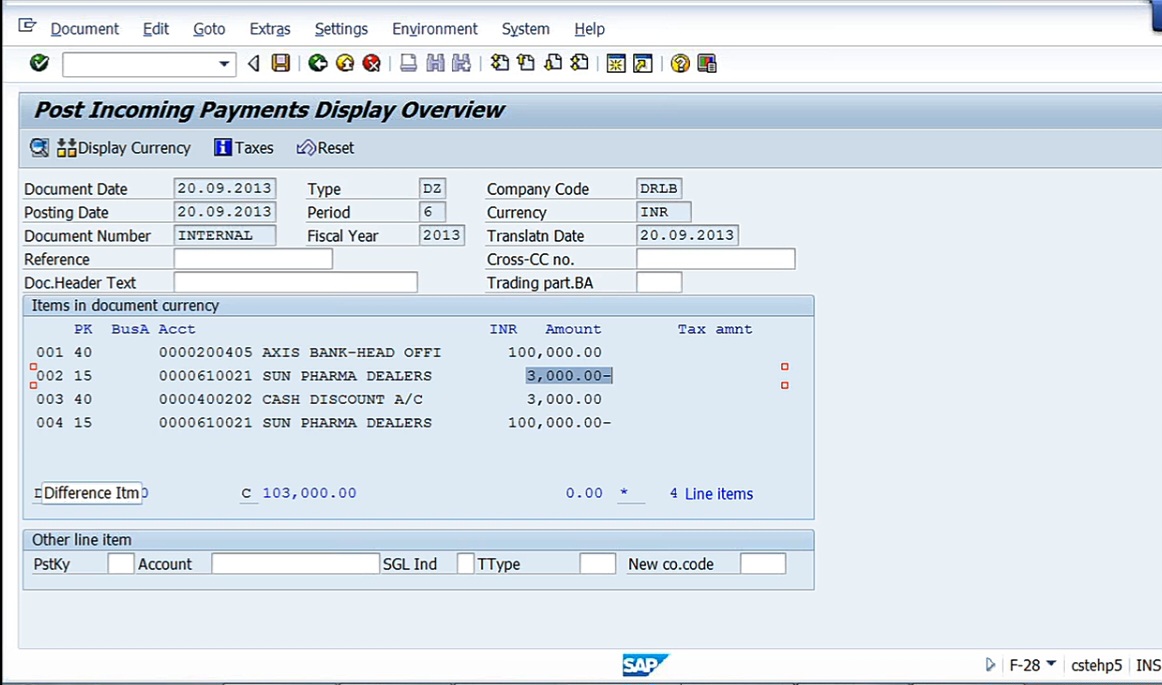Click the Posting Date field value
The image size is (1162, 685).
pyautogui.click(x=225, y=212)
